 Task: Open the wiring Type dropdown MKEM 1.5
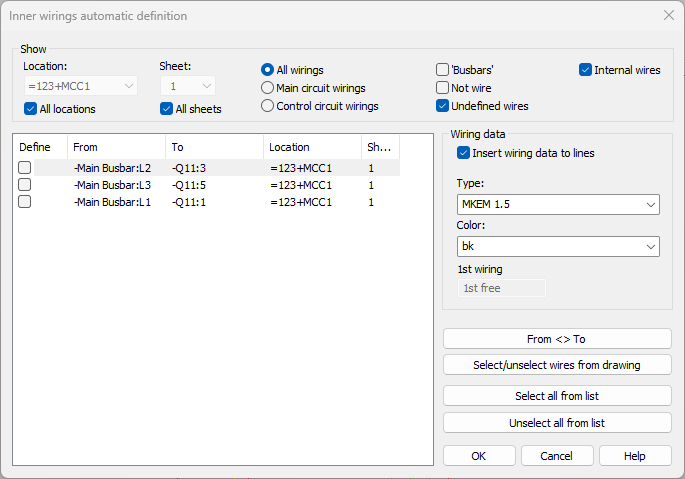(x=557, y=205)
